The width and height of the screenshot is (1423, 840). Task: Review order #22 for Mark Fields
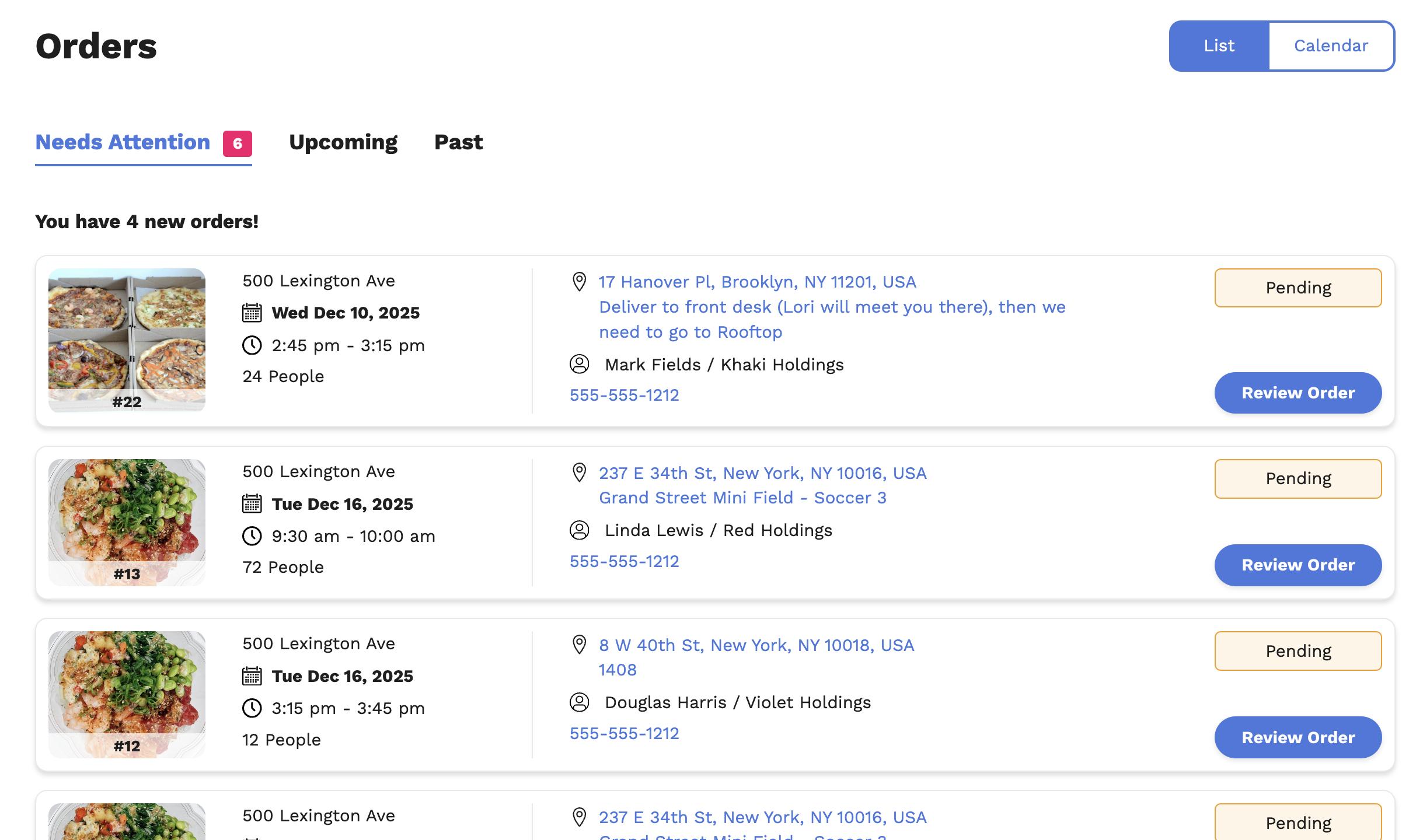coord(1298,393)
